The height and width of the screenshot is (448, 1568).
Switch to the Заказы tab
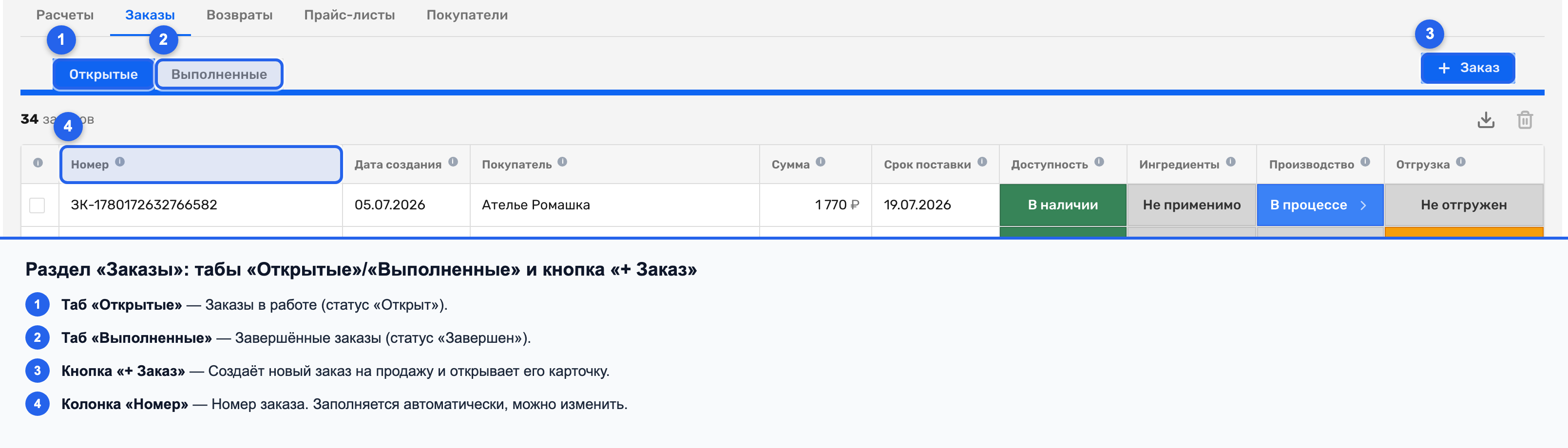click(150, 15)
